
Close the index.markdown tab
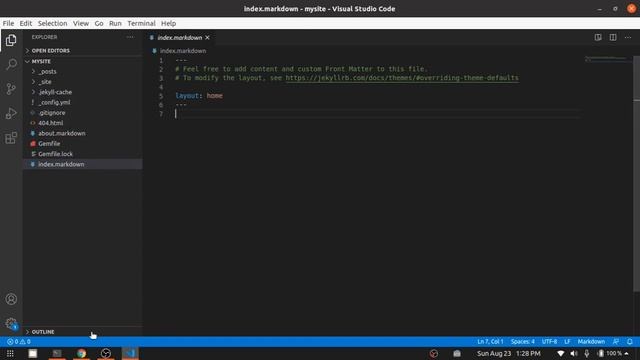click(x=207, y=38)
